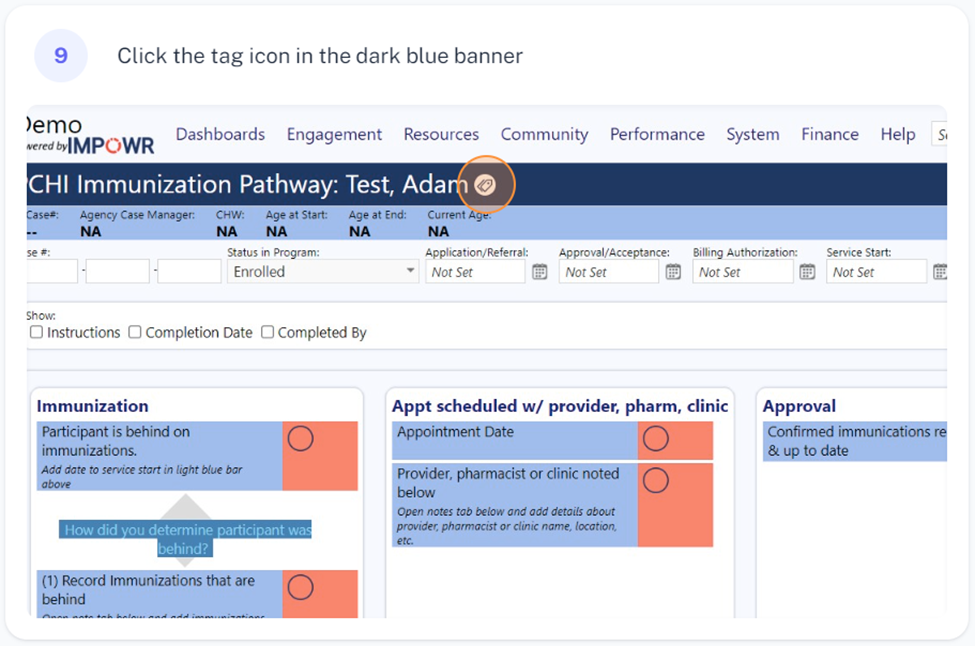Enable the Completed By checkbox
The image size is (975, 646).
point(267,332)
